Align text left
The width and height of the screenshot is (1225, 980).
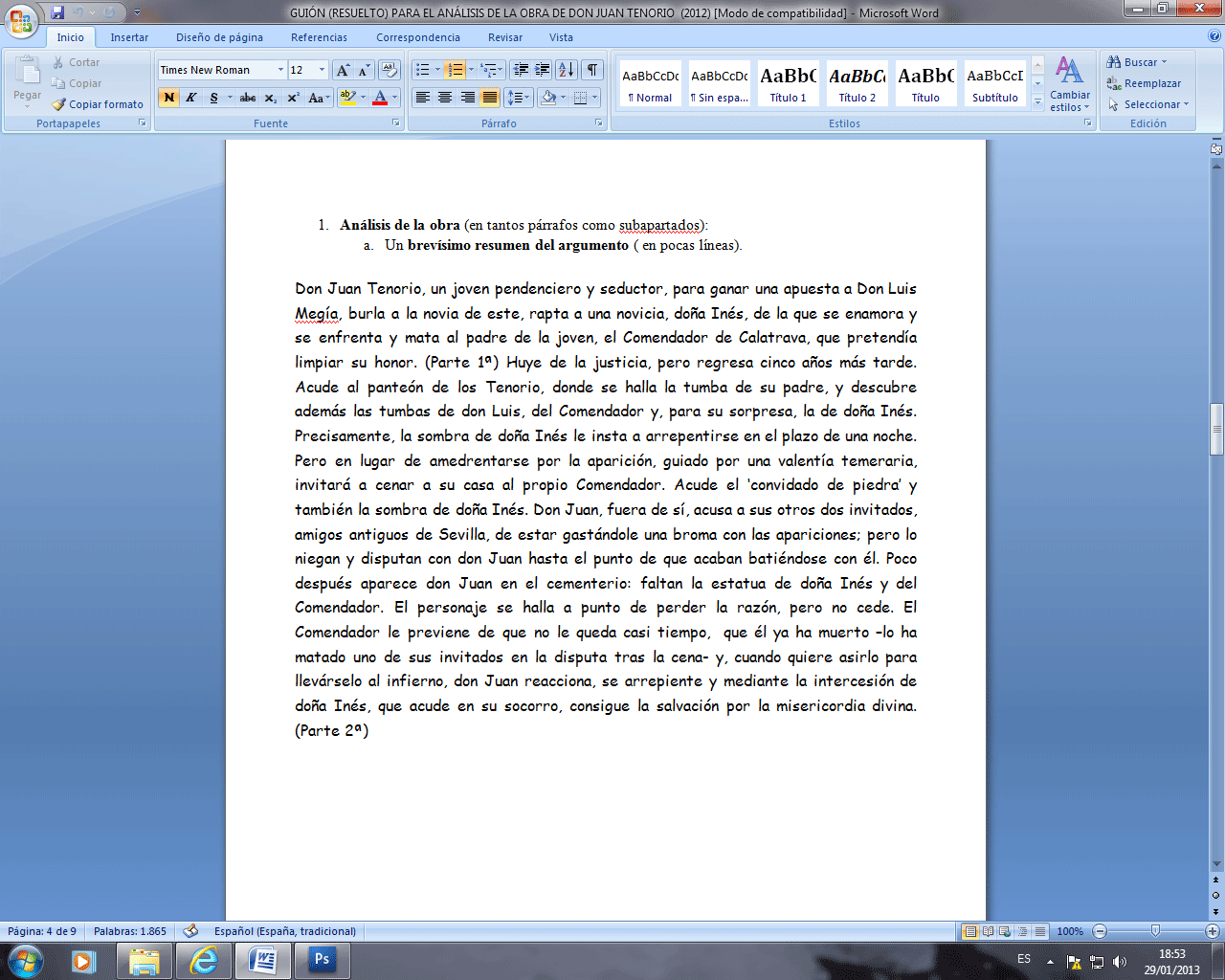[422, 98]
